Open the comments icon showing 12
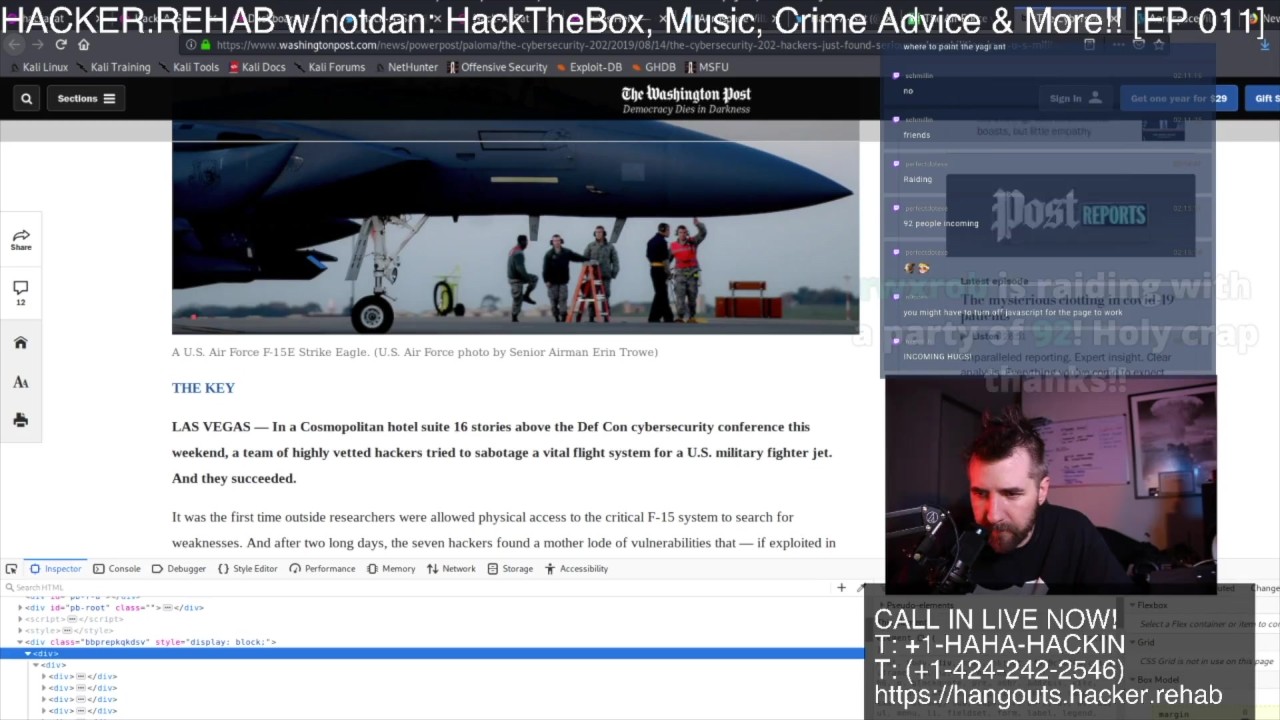 (21, 293)
